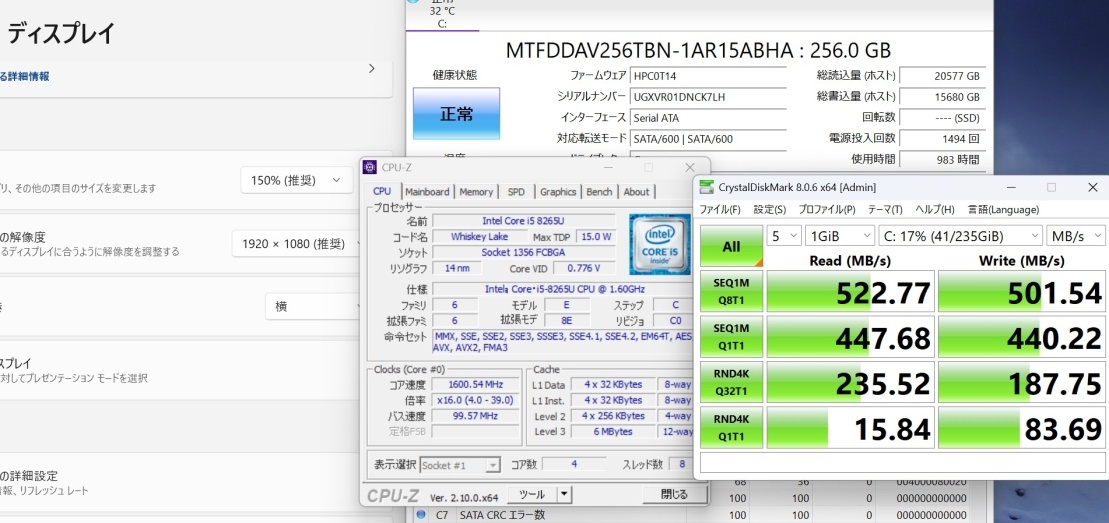
Task: Click the blue status dot on SATA CRC row
Action: (x=422, y=515)
